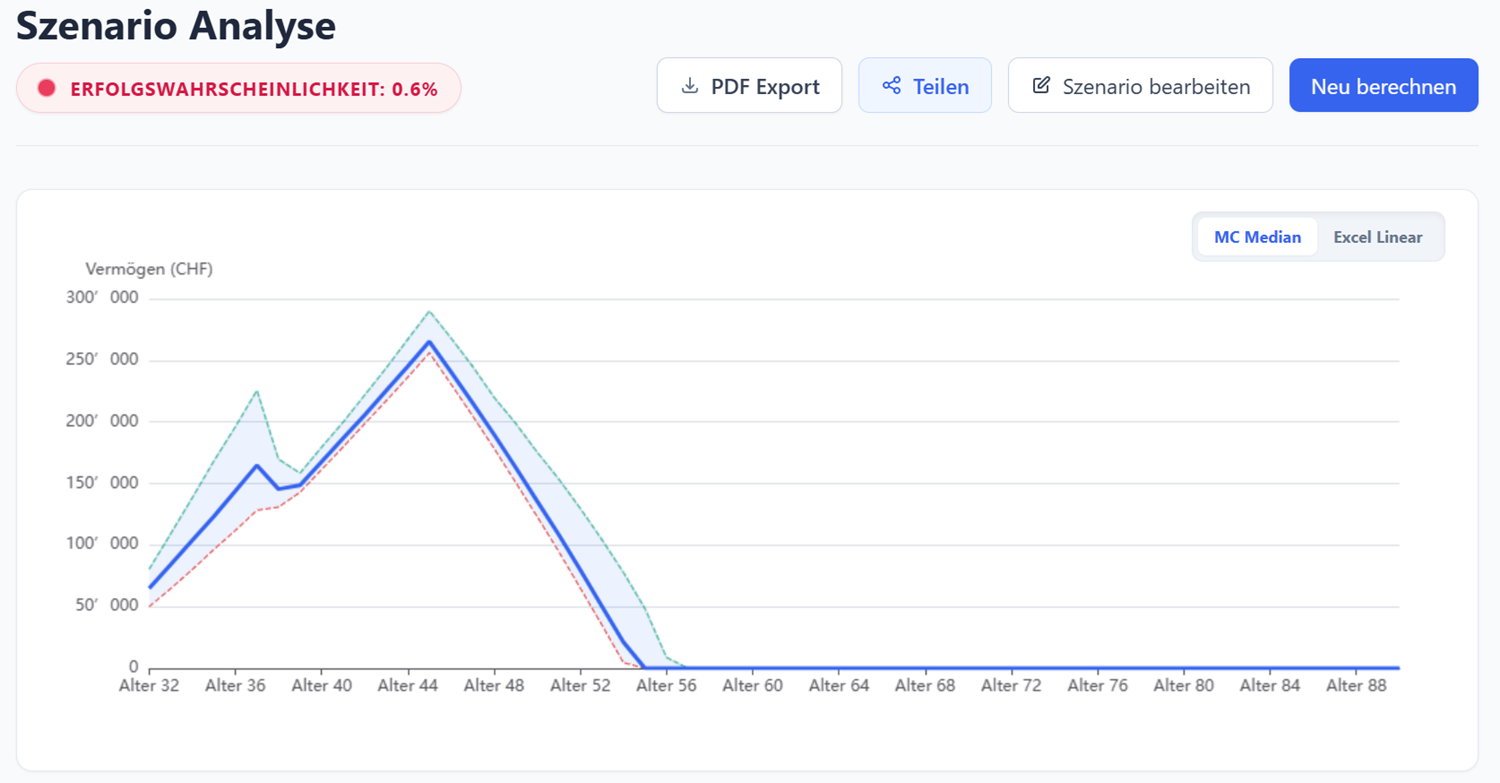1500x783 pixels.
Task: Click the Alter 60 axis label
Action: pos(753,686)
